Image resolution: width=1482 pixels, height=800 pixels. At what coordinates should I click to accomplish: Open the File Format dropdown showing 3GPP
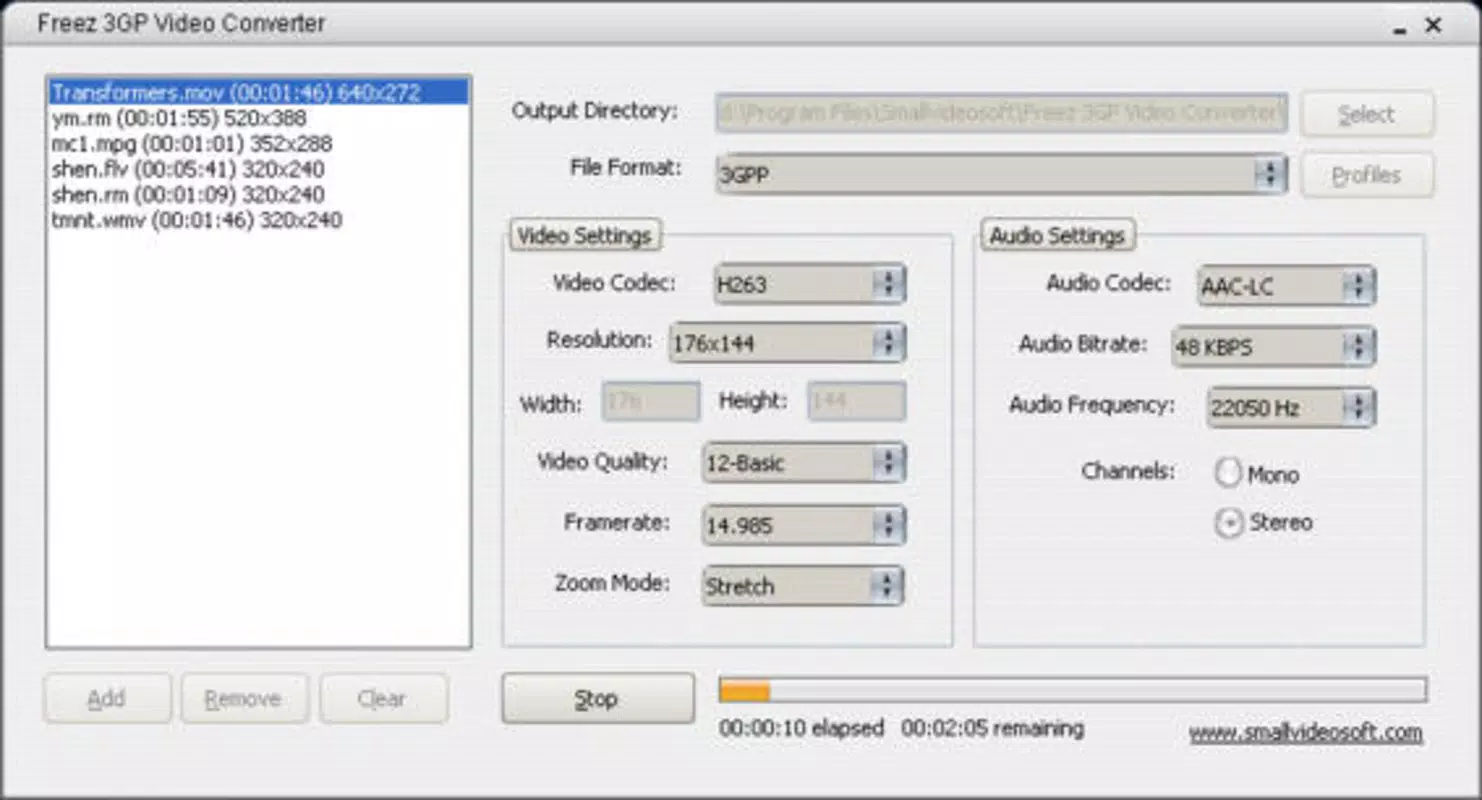(1001, 174)
